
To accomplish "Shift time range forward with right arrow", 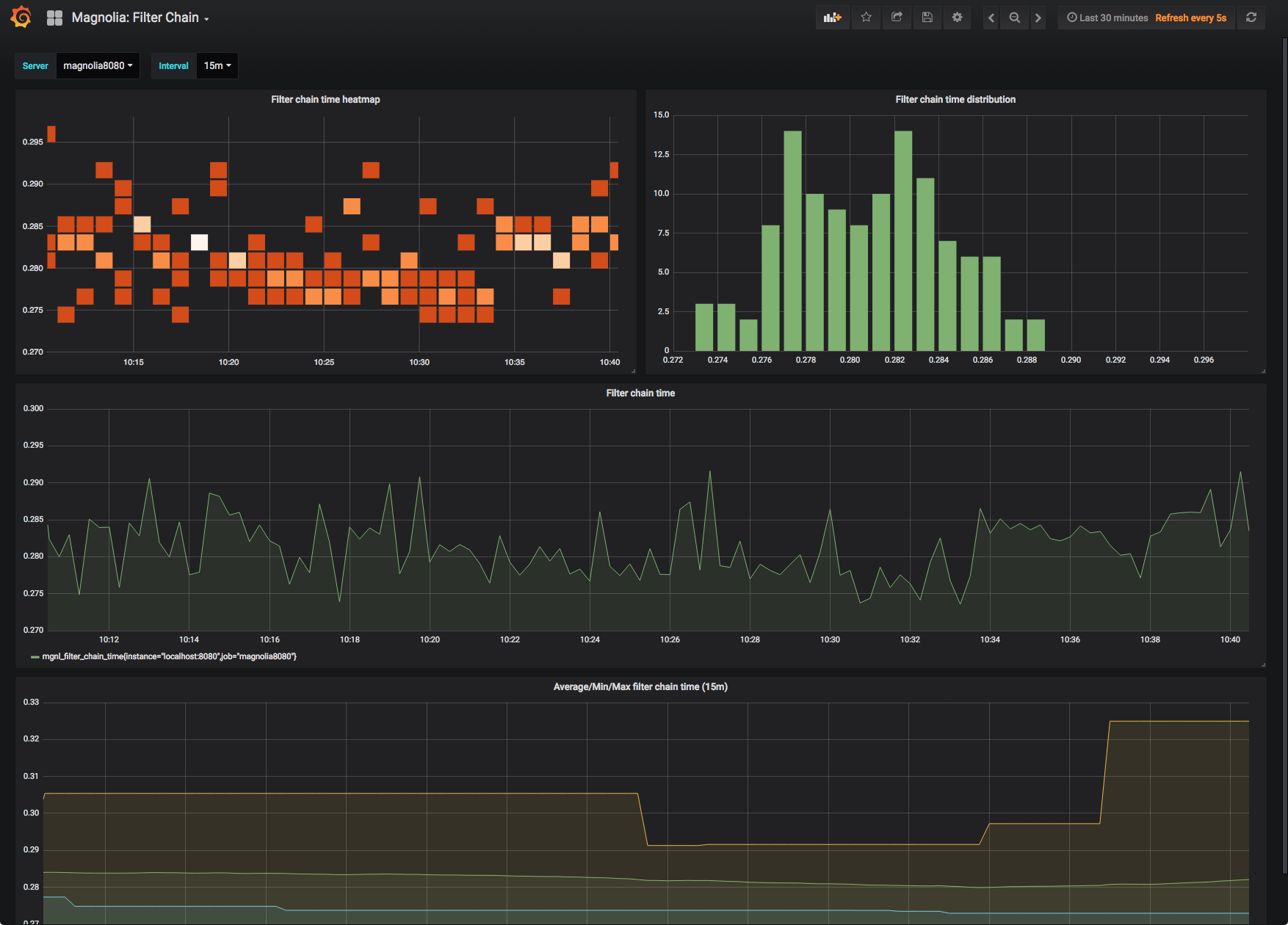I will [1038, 17].
